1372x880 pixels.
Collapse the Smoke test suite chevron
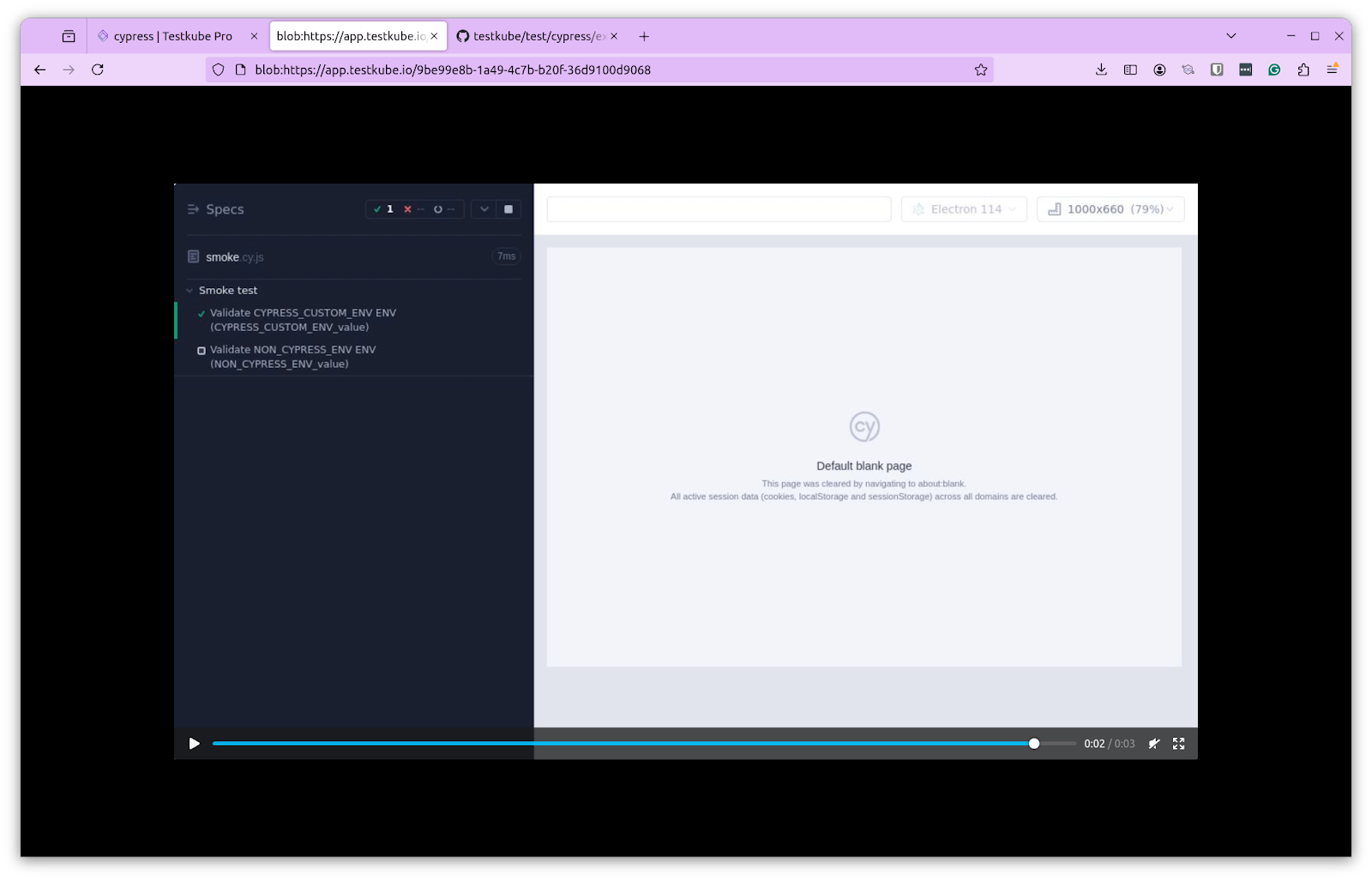[x=190, y=291]
